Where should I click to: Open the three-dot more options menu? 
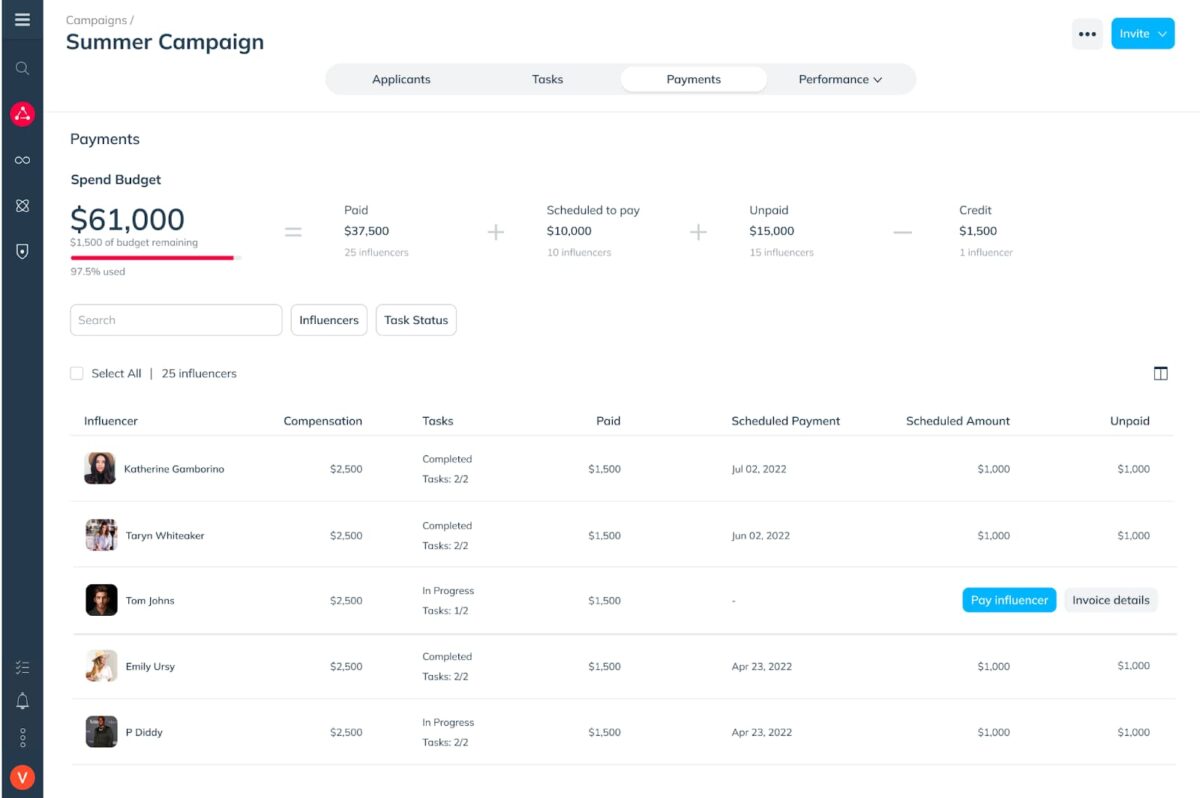1087,33
